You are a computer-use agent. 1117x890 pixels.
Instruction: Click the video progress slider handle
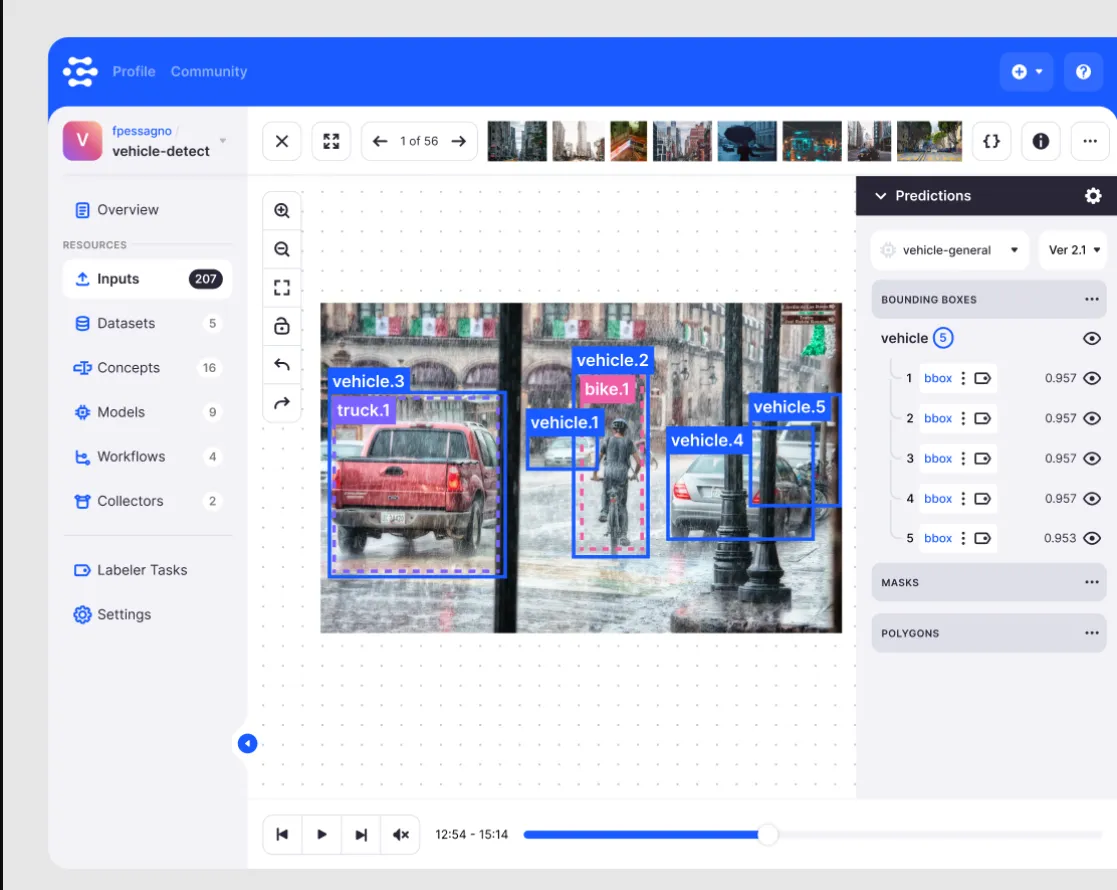click(x=767, y=834)
